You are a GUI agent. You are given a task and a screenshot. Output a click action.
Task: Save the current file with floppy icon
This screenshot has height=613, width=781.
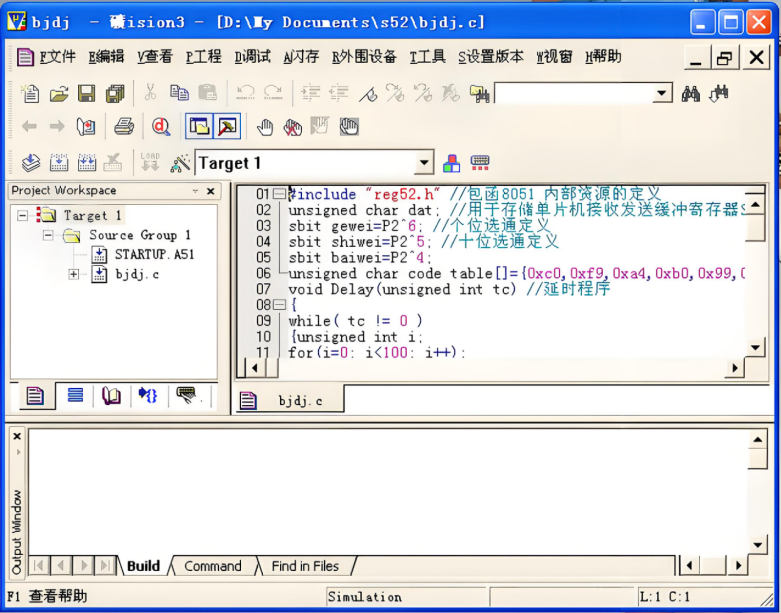coord(87,93)
